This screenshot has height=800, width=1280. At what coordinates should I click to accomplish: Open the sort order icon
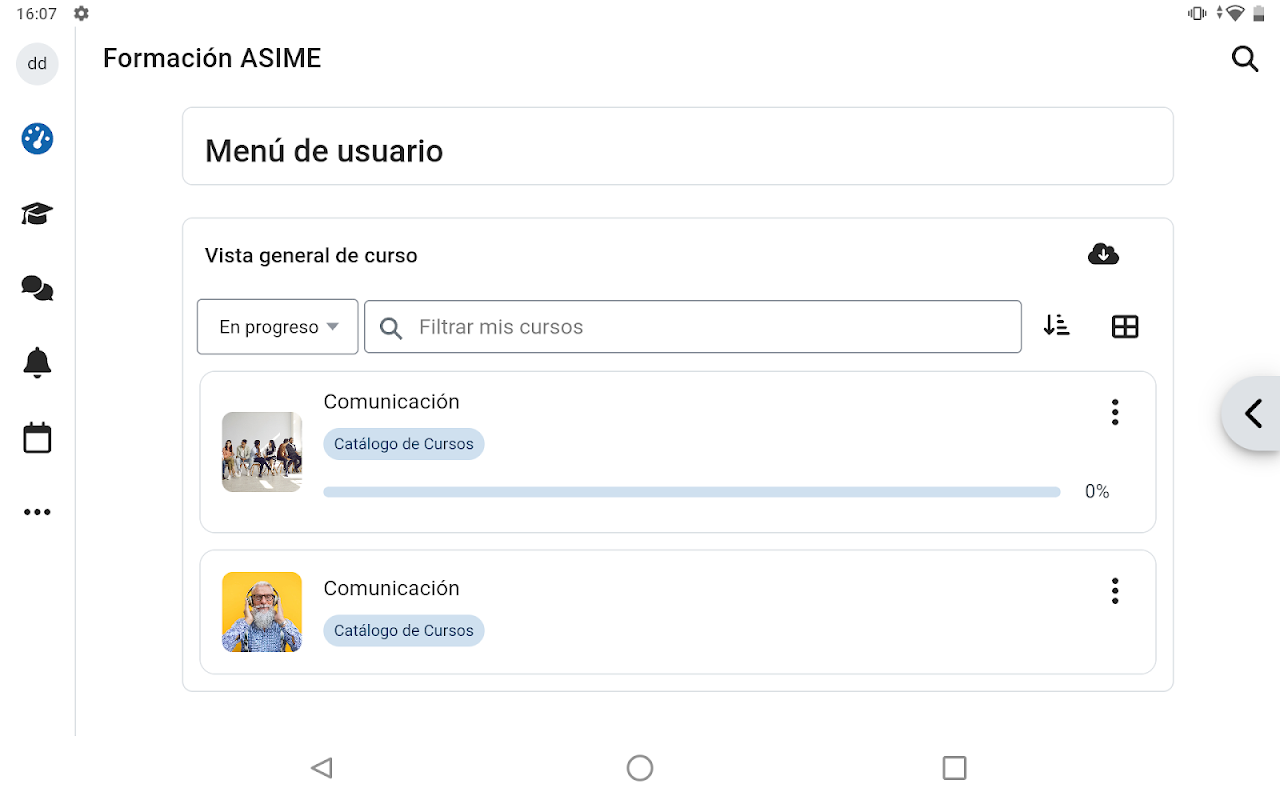pyautogui.click(x=1057, y=326)
